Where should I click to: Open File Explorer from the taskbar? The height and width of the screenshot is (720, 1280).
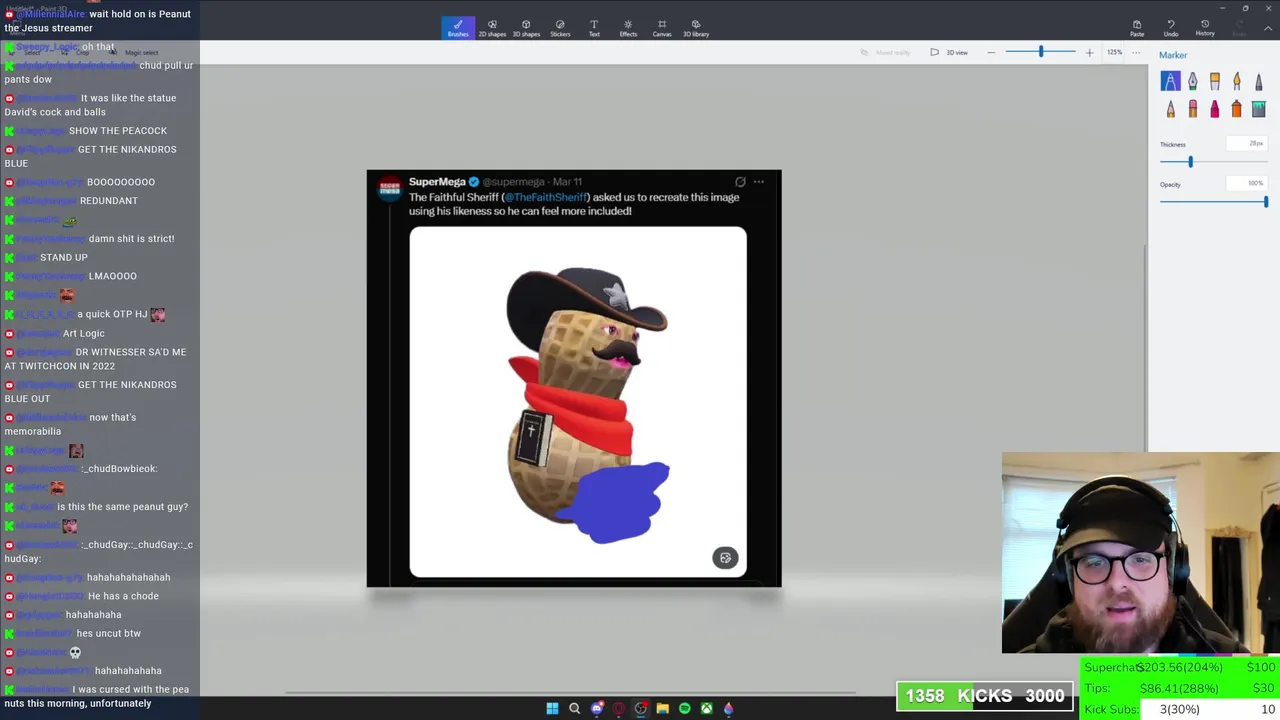pos(662,709)
